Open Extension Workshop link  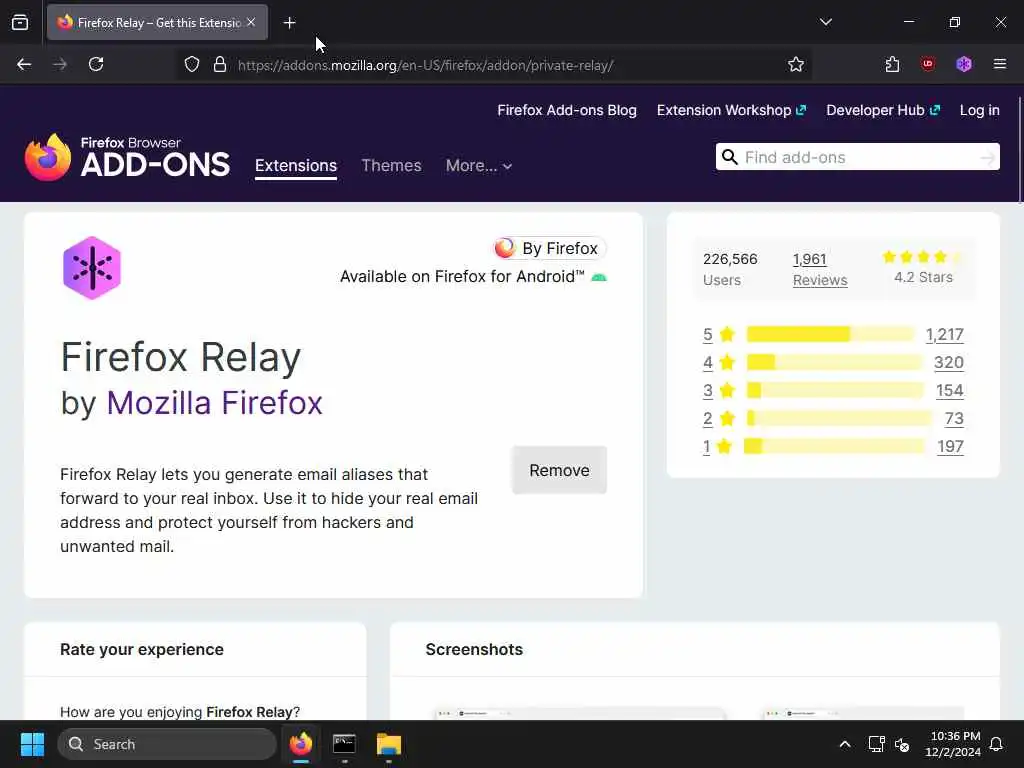pos(731,110)
